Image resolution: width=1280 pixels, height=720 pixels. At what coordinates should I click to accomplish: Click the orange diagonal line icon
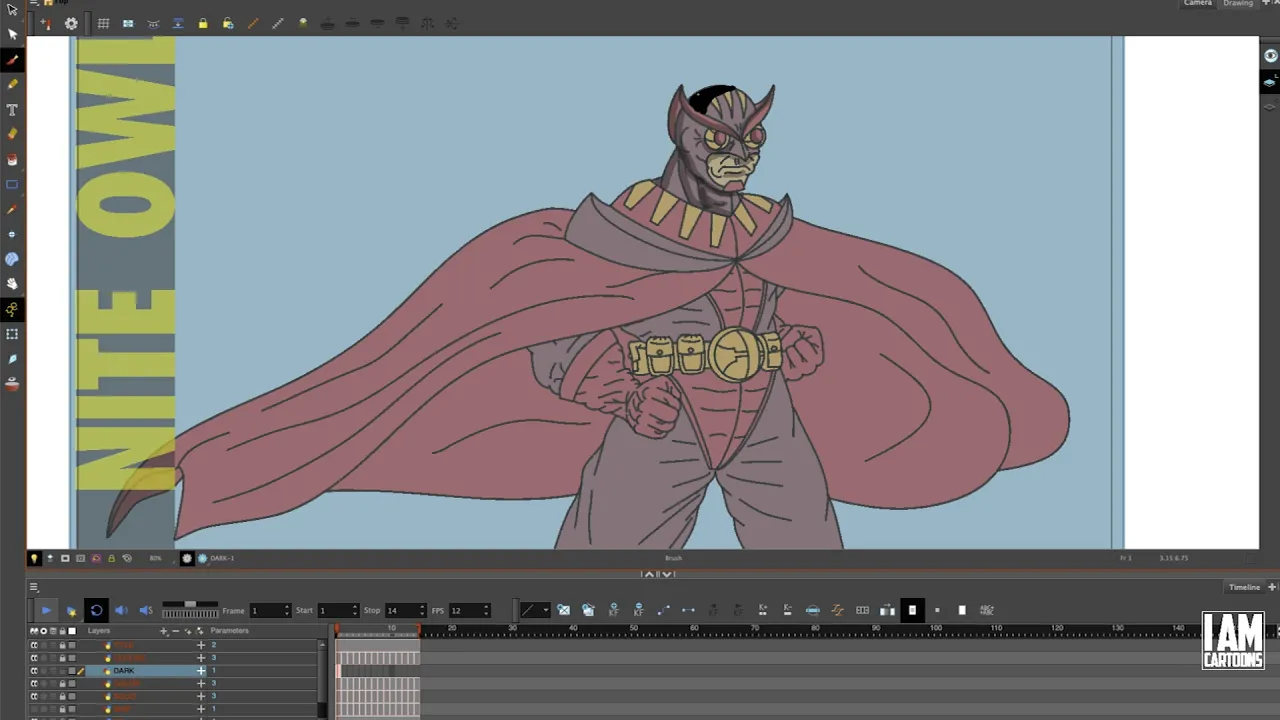click(253, 23)
